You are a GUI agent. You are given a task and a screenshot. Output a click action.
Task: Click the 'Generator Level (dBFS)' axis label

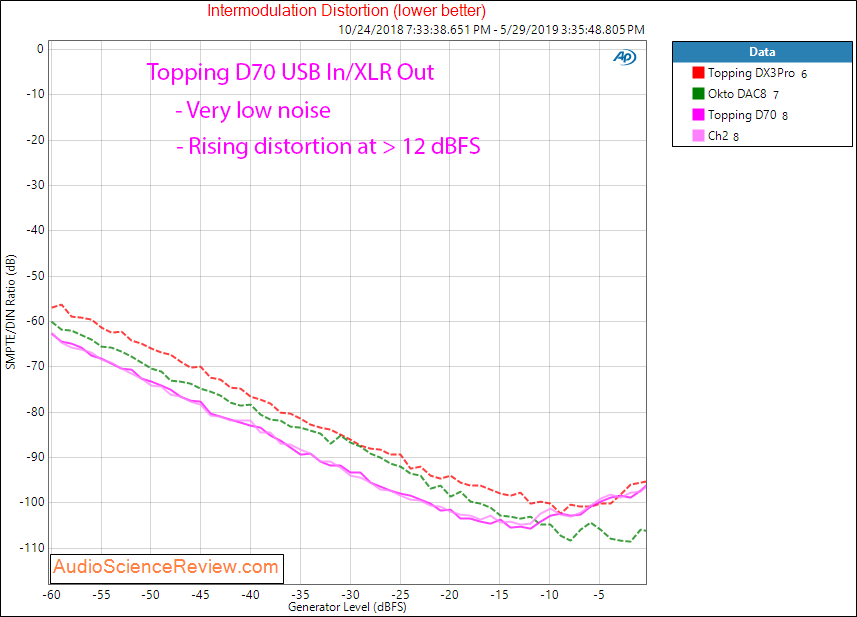(347, 607)
